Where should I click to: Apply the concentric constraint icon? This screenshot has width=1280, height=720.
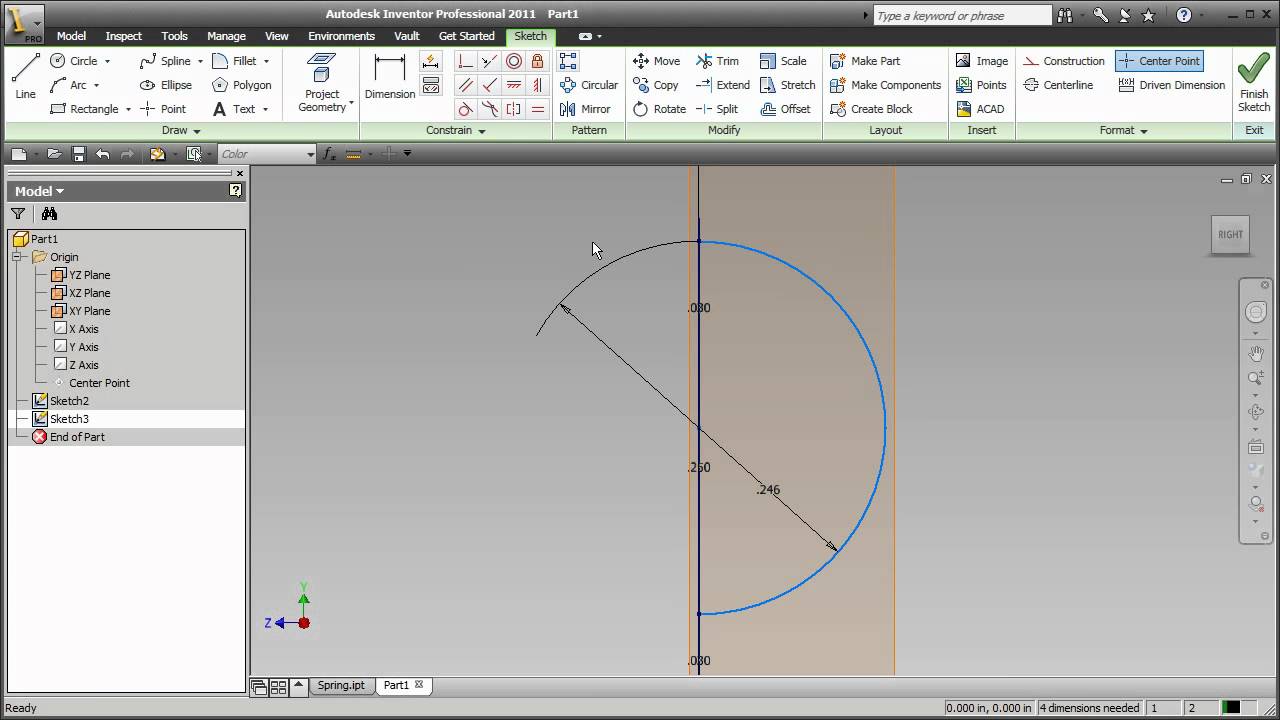[x=514, y=61]
